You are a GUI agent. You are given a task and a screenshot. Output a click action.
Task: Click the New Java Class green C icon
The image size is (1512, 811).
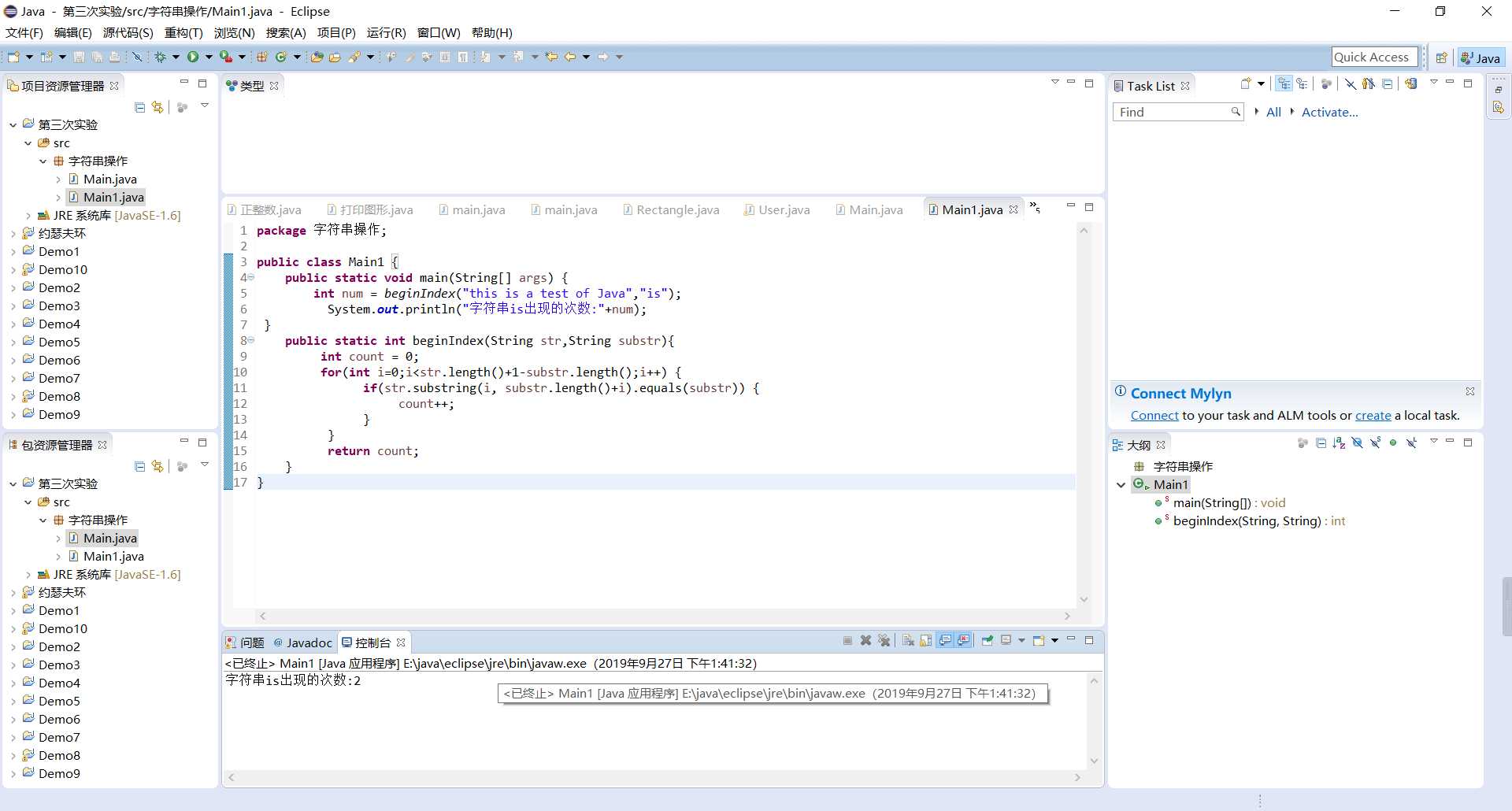pos(280,57)
